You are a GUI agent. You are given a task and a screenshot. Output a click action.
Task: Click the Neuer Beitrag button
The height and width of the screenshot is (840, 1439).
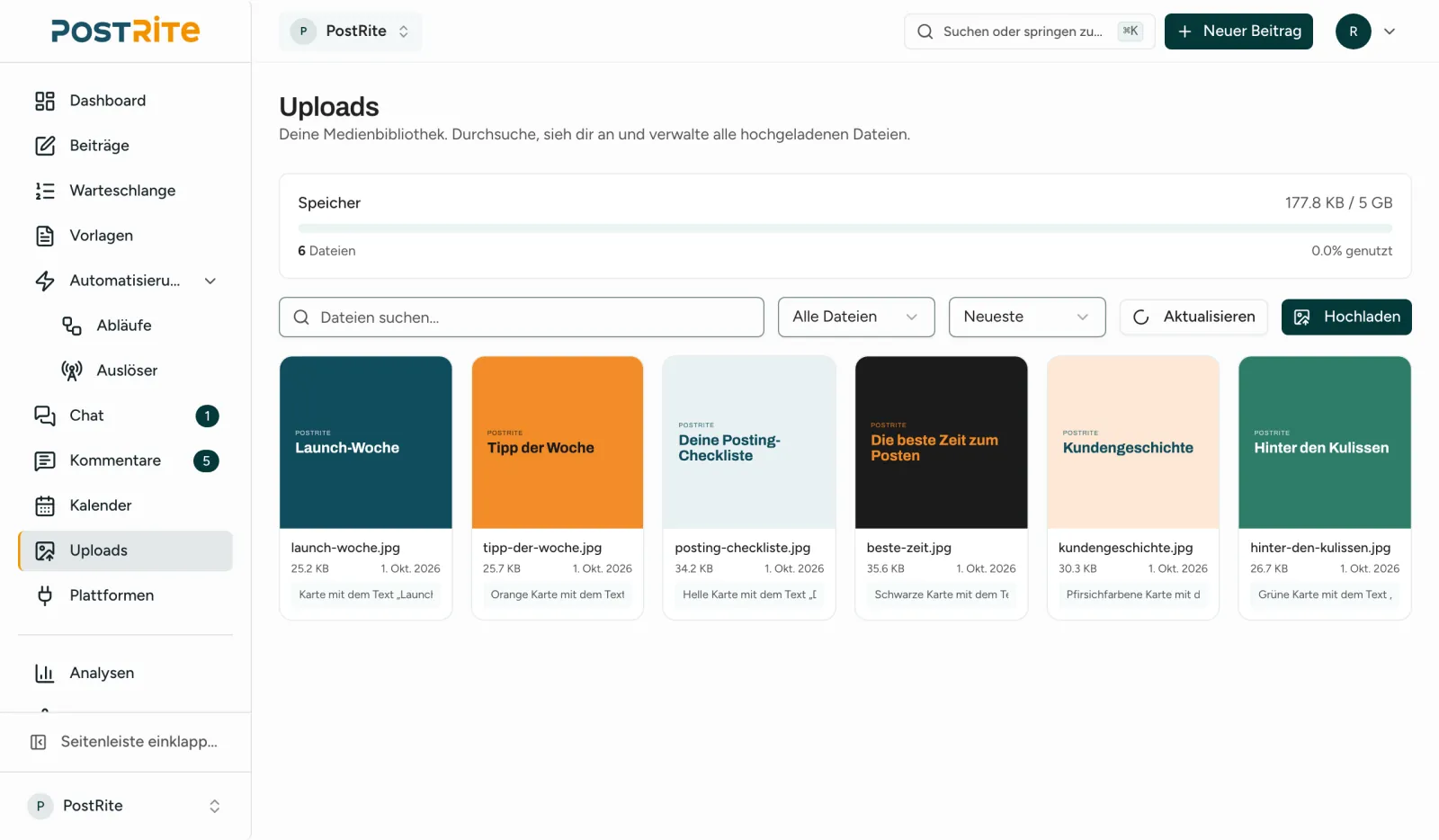tap(1238, 31)
